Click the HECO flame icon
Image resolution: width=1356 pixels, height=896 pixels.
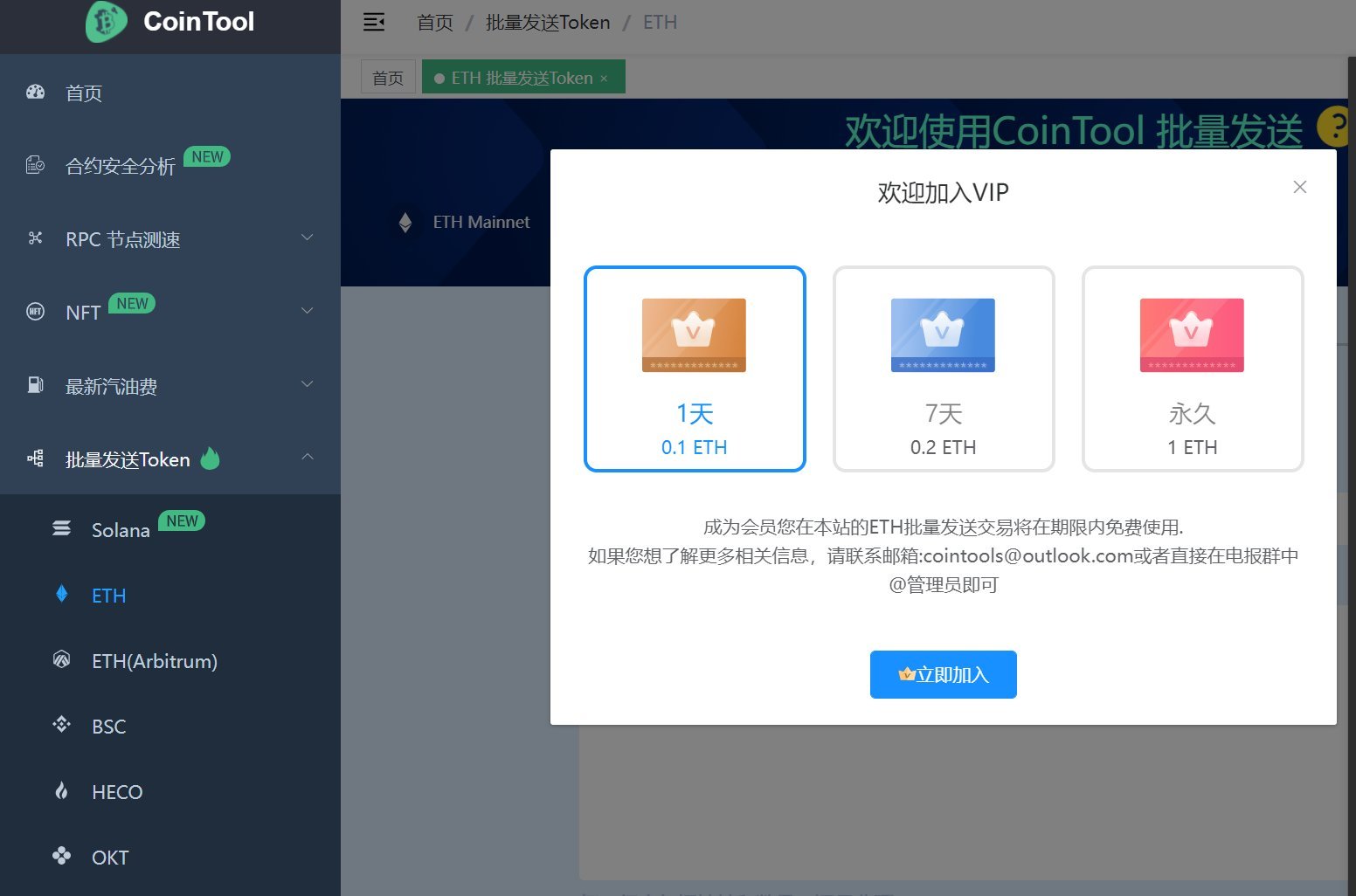[60, 789]
